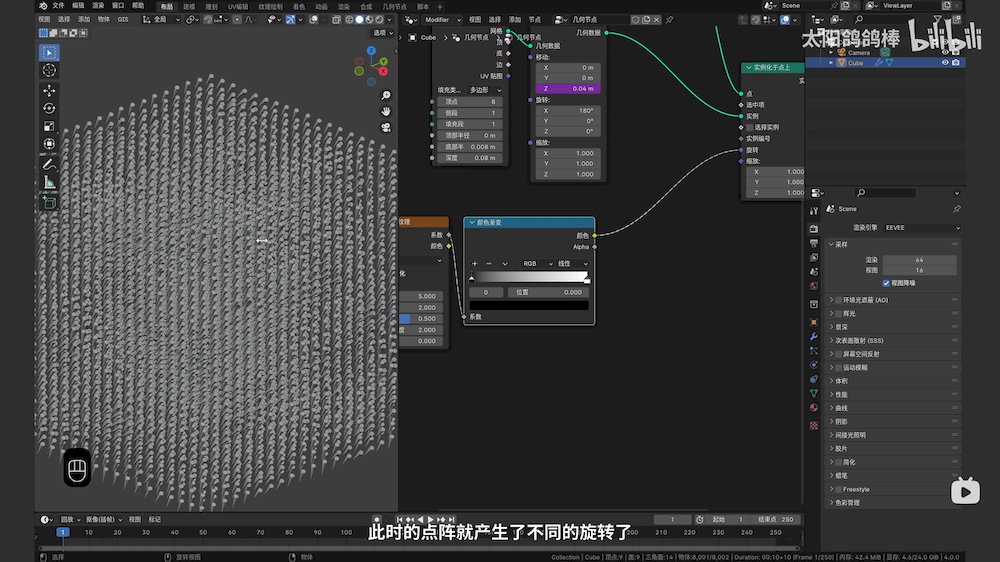Open the 窗口 menu

click(118, 6)
